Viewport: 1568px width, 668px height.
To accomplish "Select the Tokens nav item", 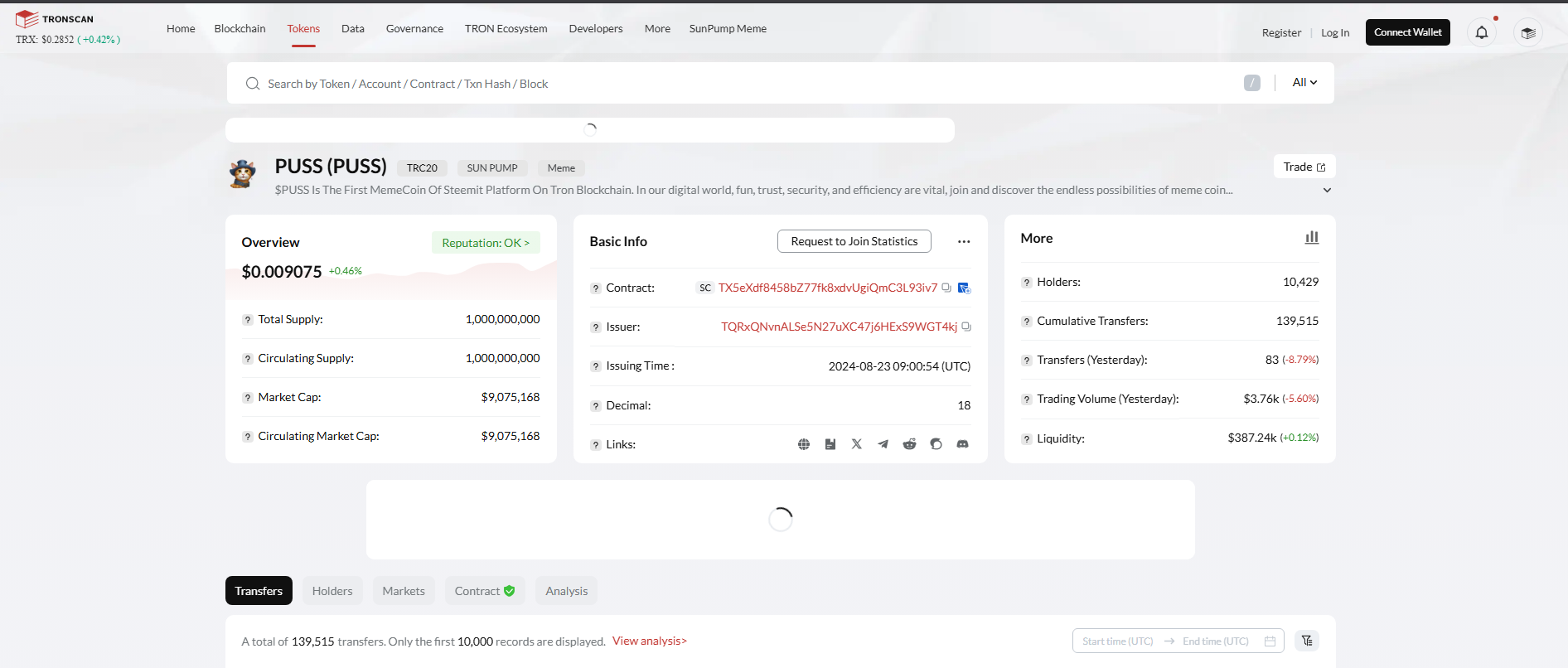I will click(303, 28).
